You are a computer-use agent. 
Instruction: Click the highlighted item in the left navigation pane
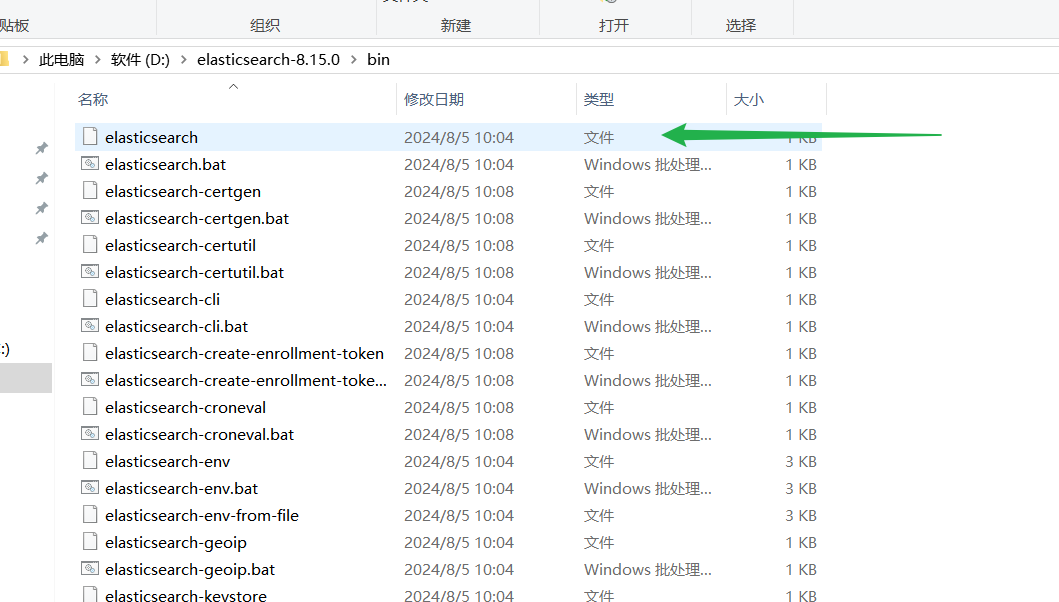point(26,378)
